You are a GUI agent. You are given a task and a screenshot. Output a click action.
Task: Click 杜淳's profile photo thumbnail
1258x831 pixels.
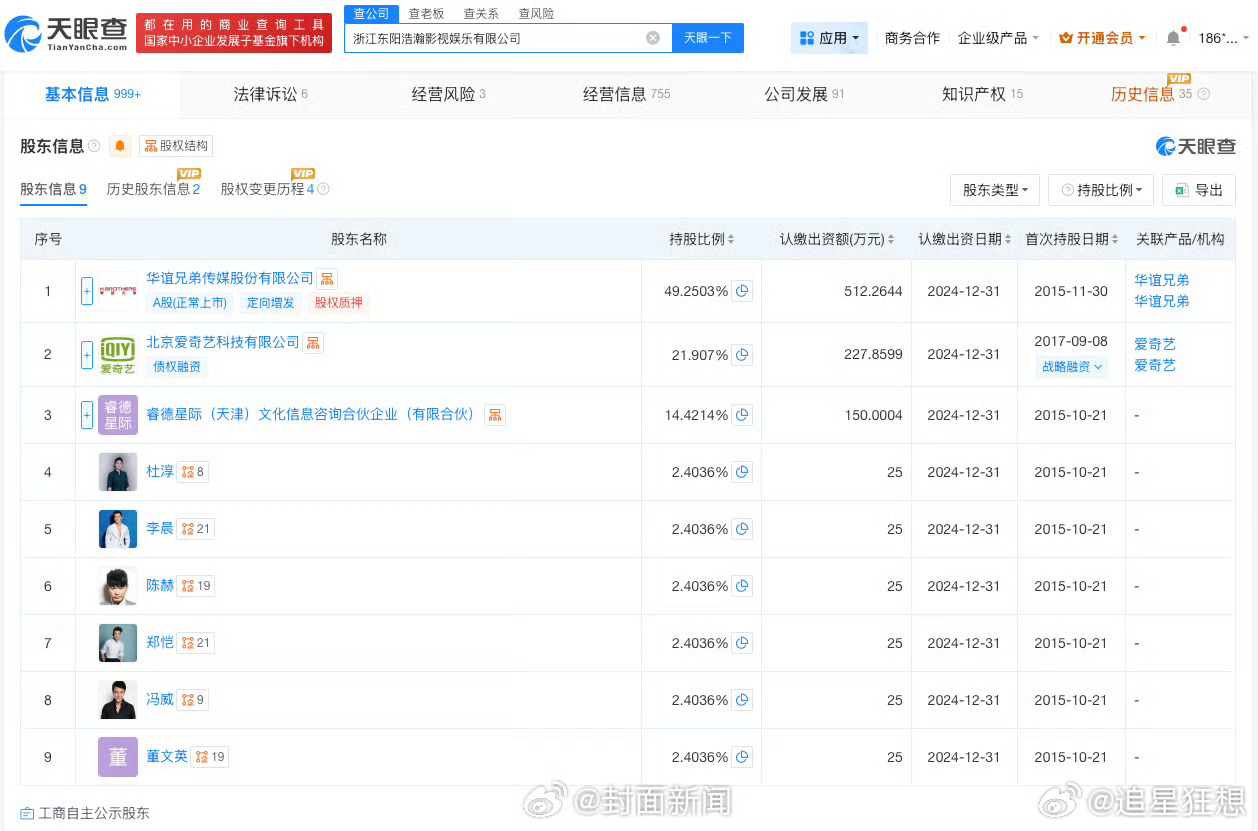click(117, 471)
